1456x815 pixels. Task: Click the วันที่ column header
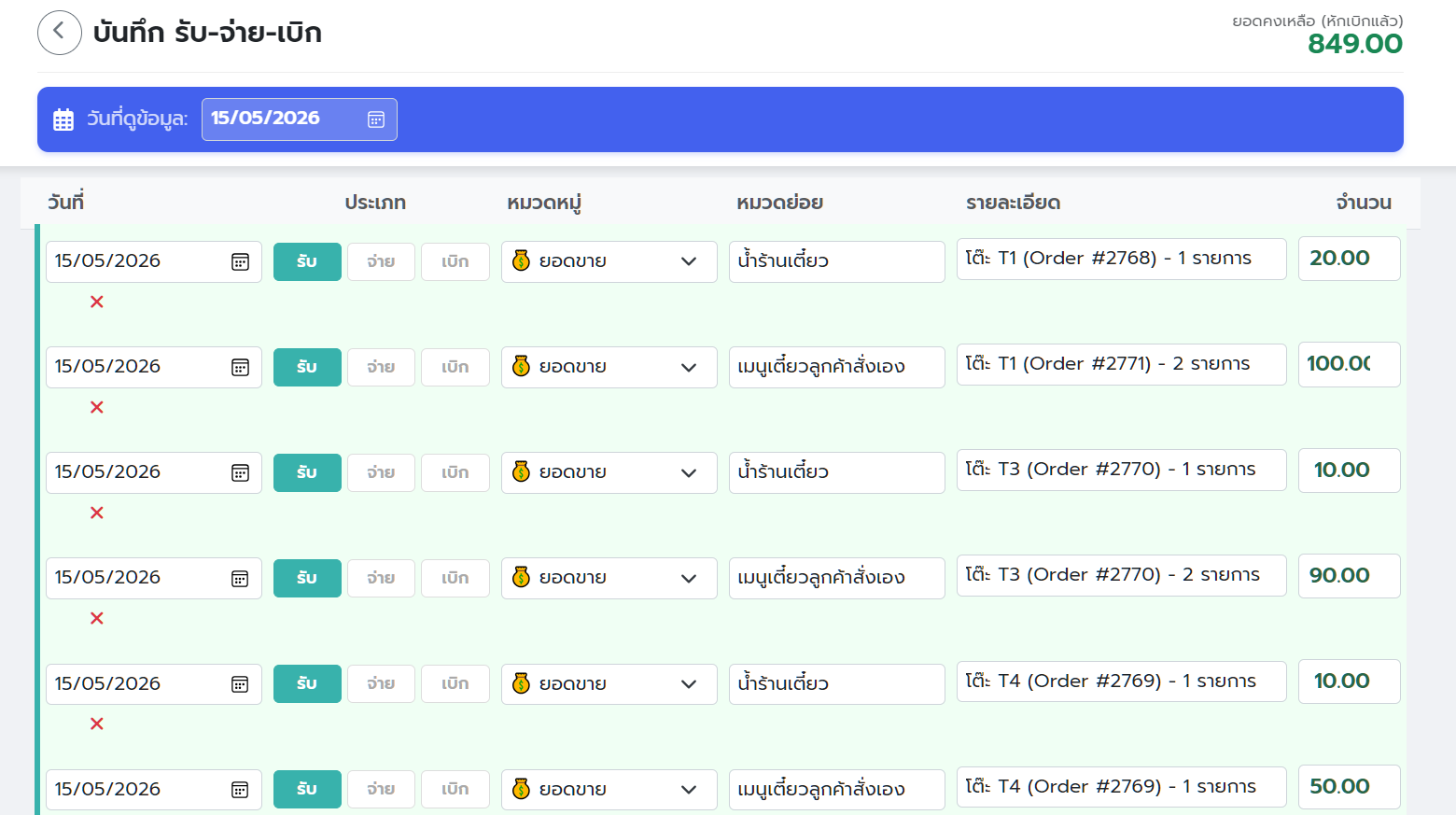65,202
